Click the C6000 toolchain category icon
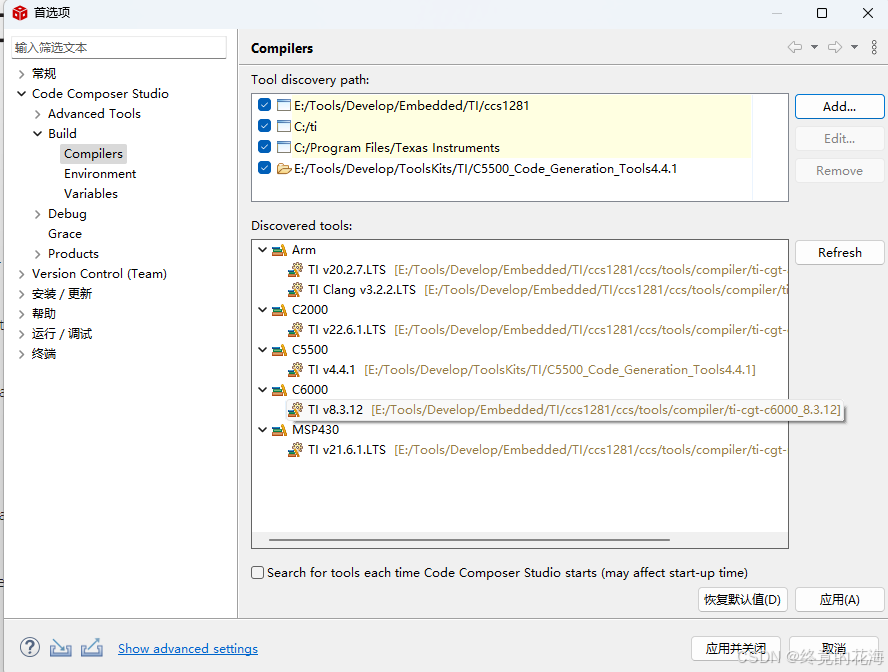888x672 pixels. coord(279,390)
